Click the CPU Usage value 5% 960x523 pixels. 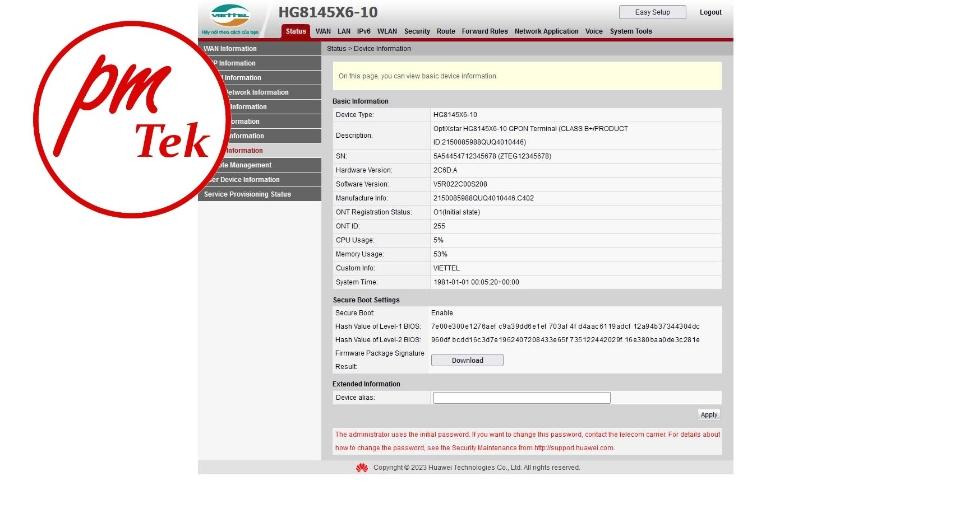[x=438, y=240]
